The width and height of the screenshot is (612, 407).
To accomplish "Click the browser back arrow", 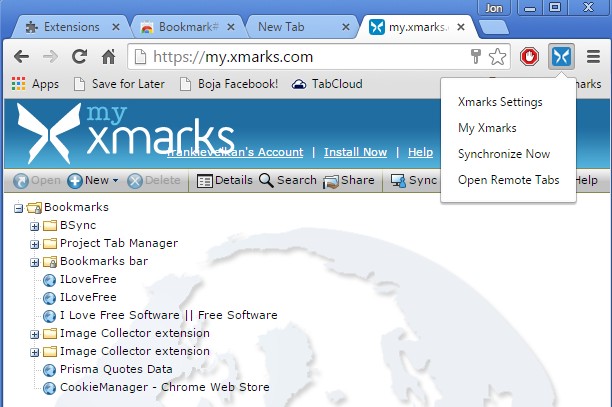I will click(21, 57).
